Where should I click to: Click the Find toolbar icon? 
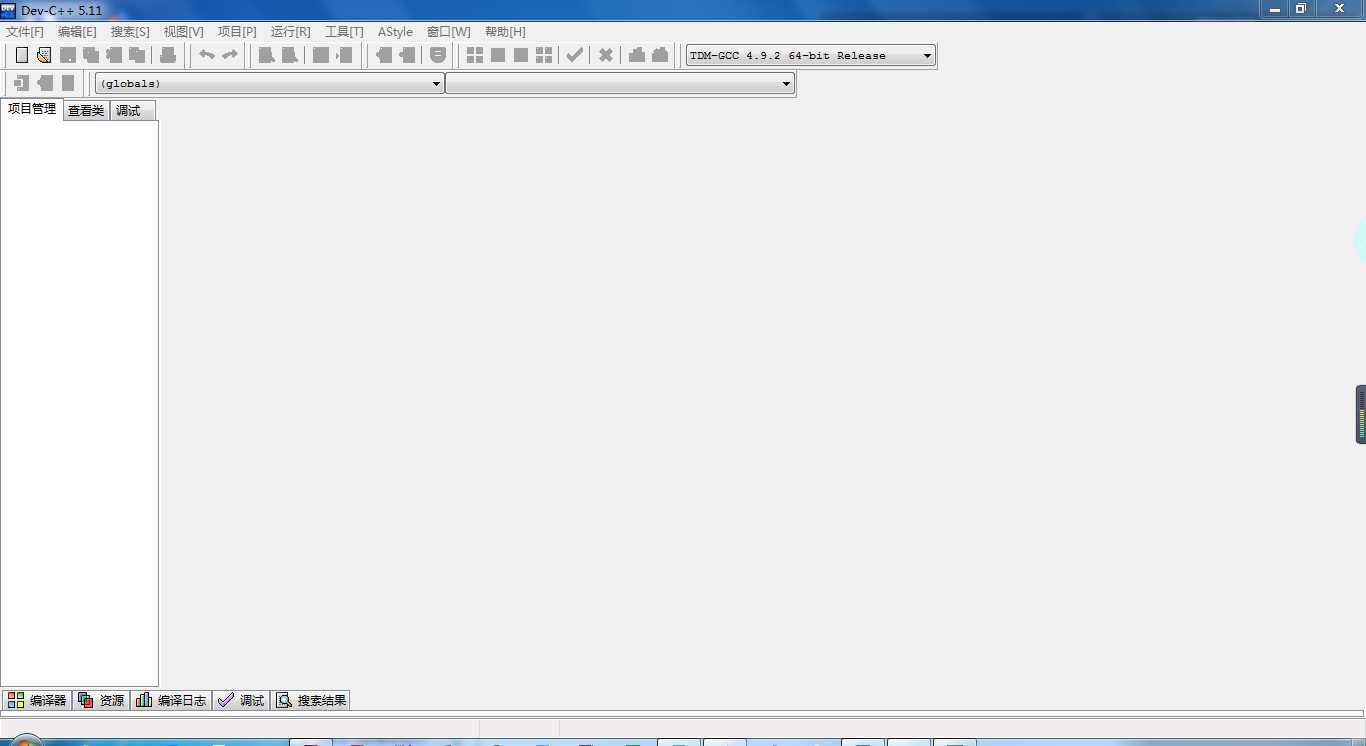coord(267,55)
